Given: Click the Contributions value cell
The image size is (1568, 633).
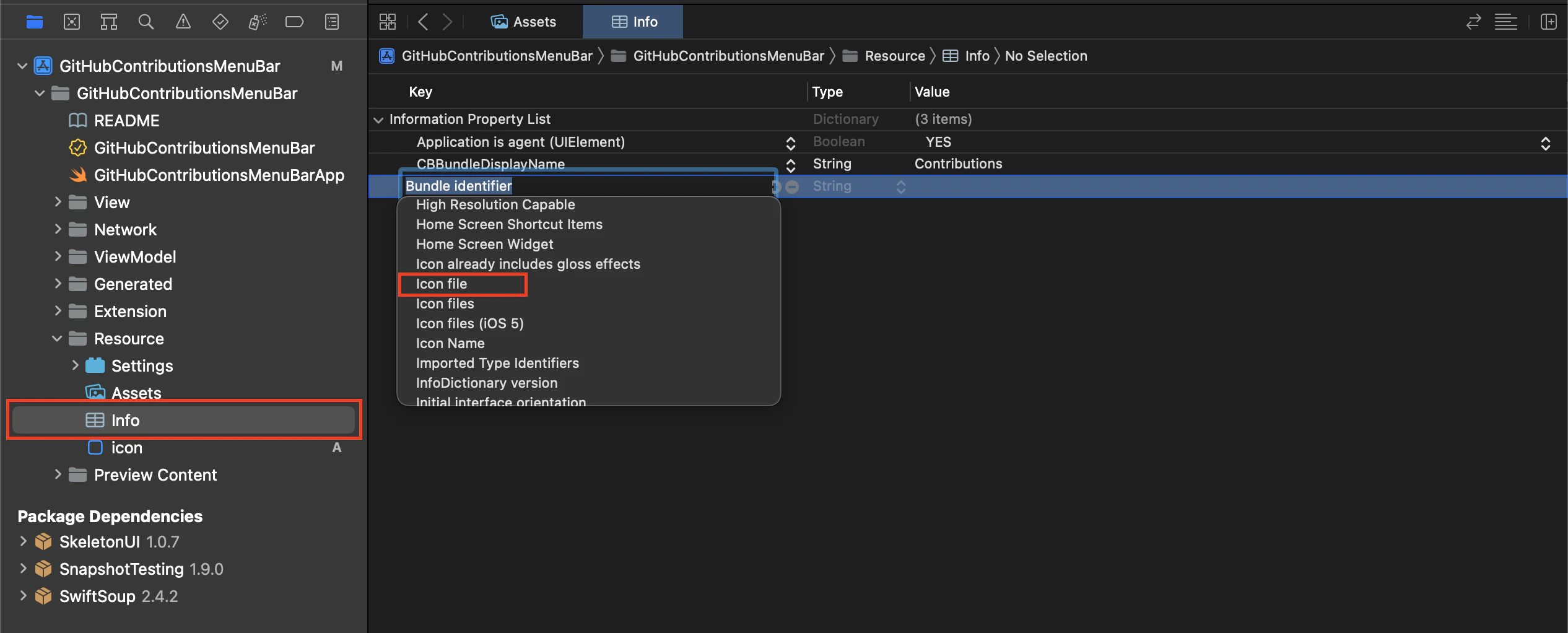Looking at the screenshot, I should (x=958, y=164).
